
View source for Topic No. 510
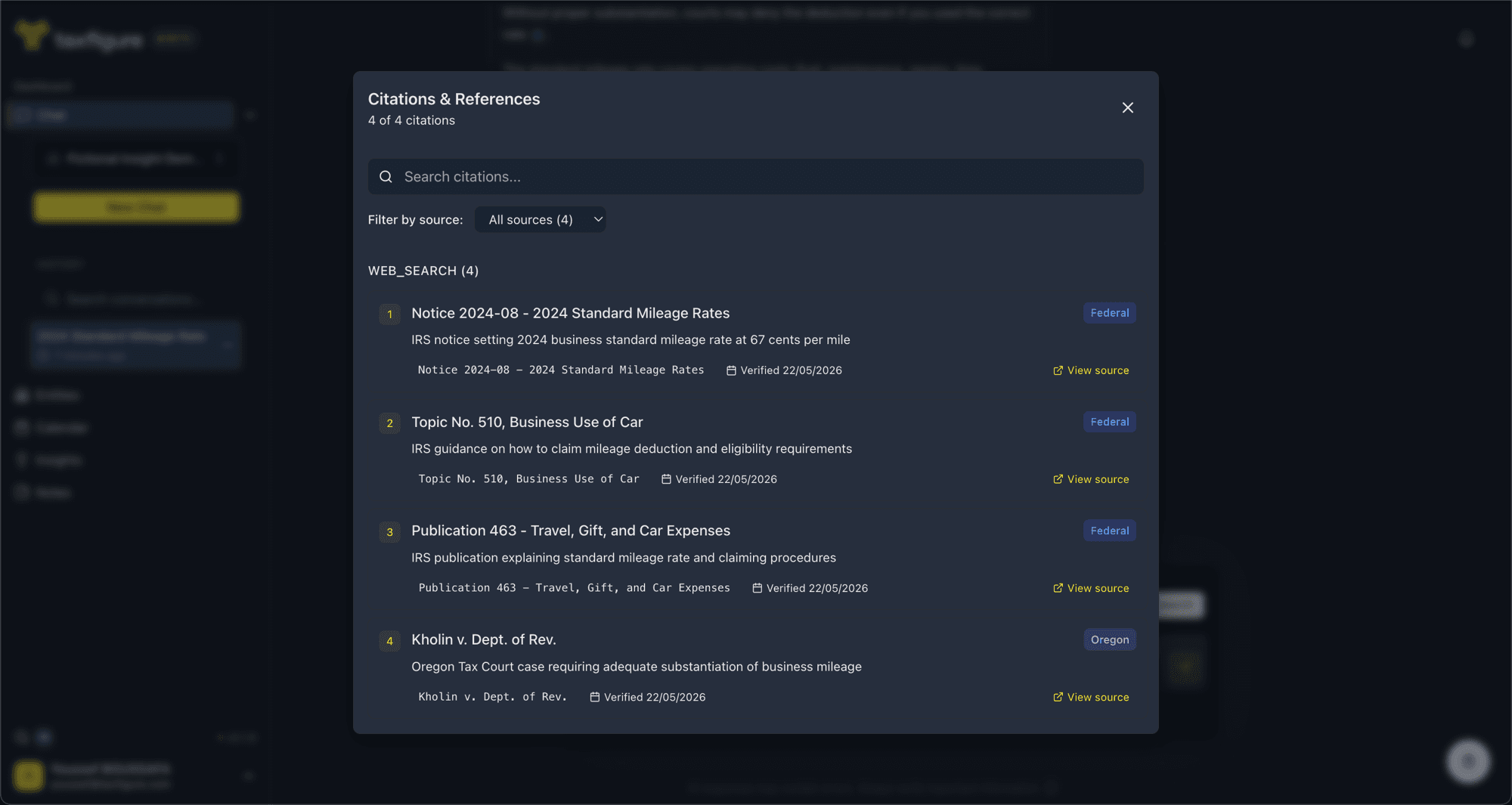click(x=1091, y=479)
